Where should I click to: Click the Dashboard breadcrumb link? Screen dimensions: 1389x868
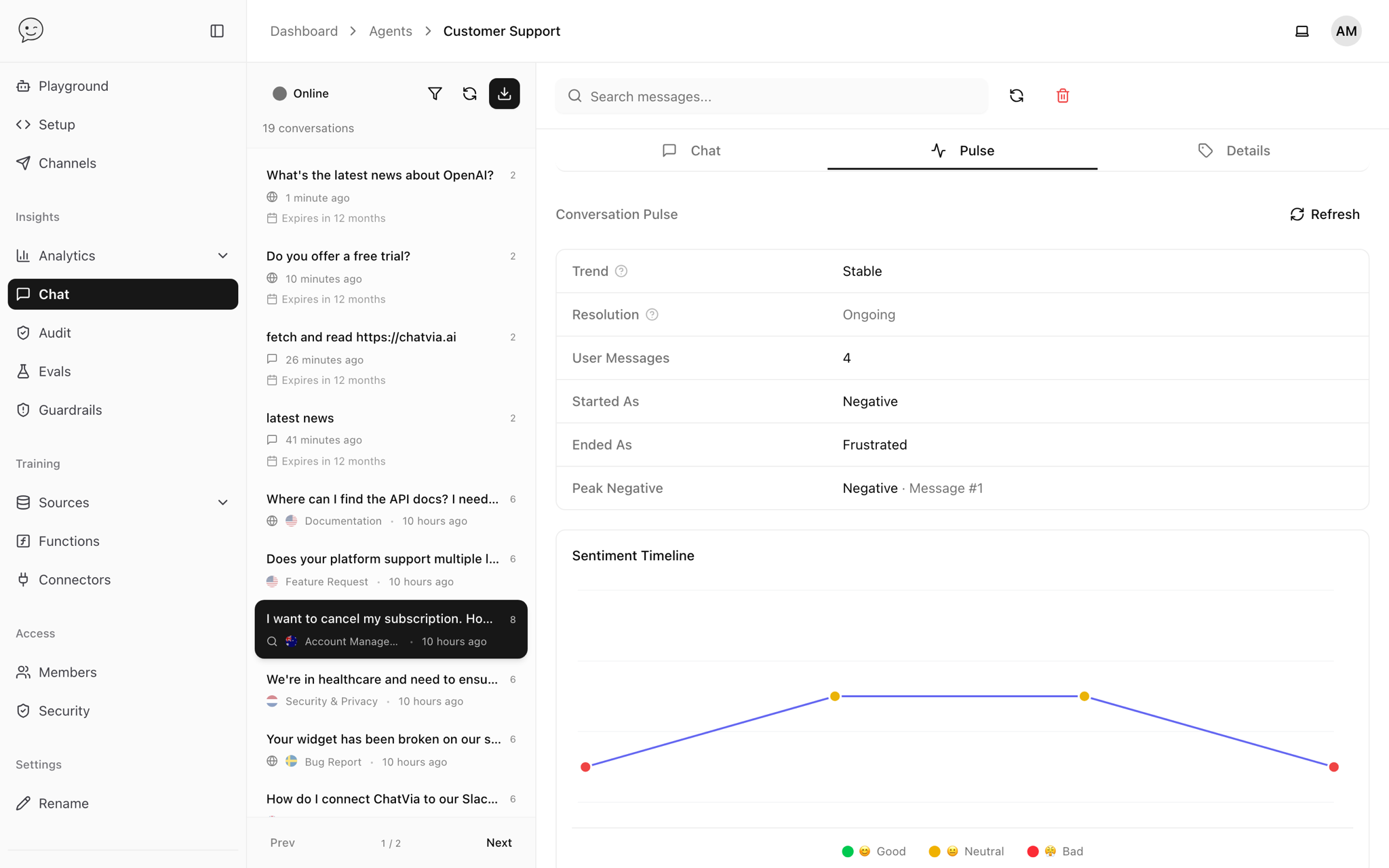304,31
